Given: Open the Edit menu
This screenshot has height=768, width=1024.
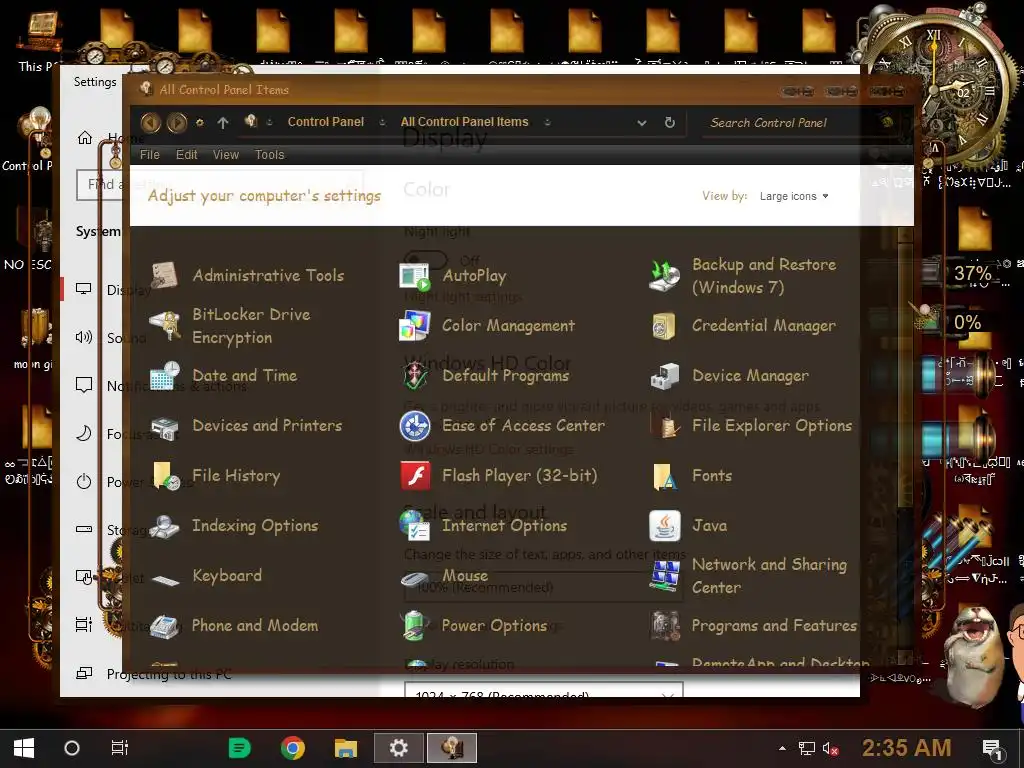Looking at the screenshot, I should tap(186, 155).
